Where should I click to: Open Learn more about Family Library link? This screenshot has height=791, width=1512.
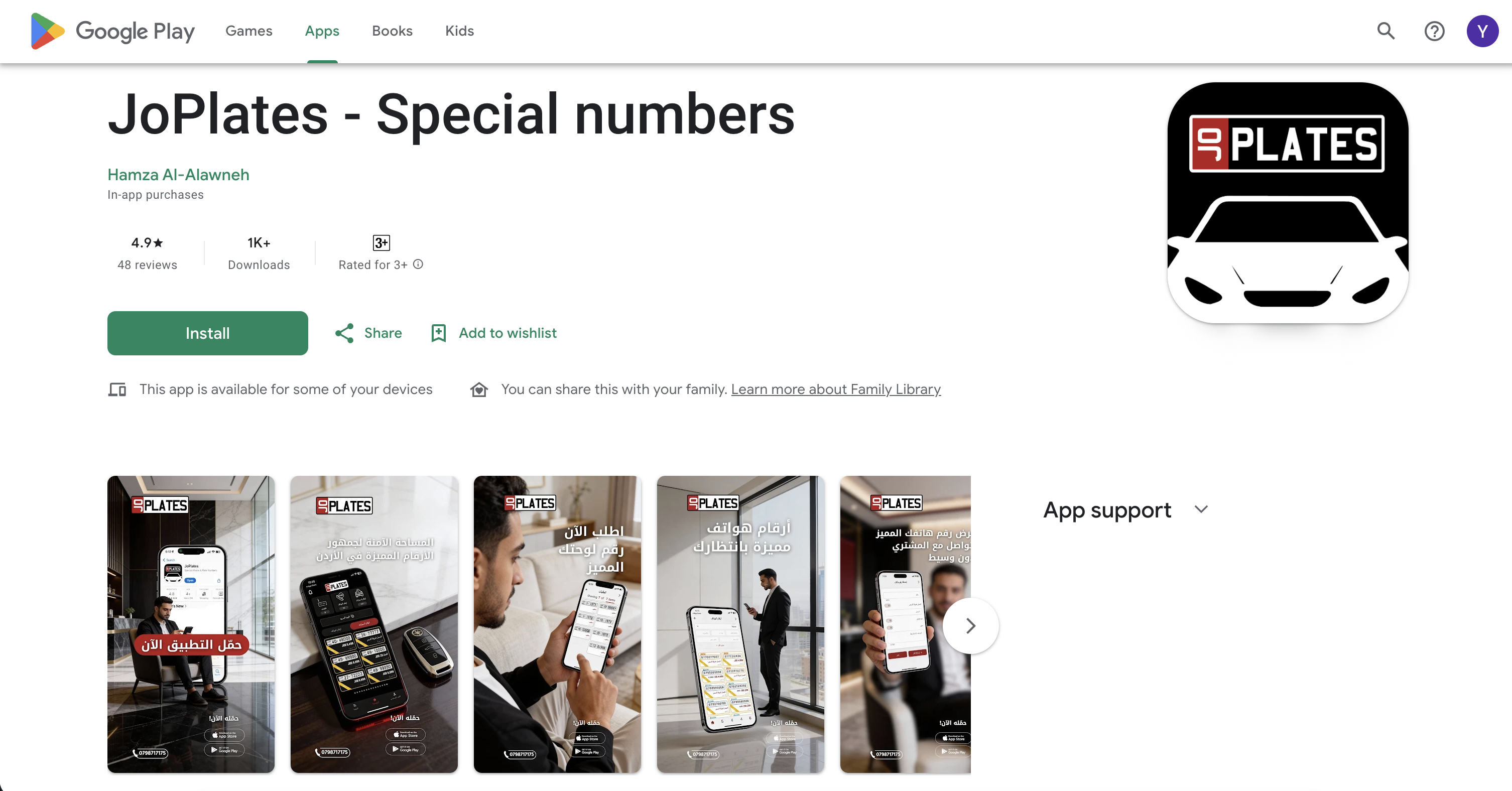tap(836, 389)
